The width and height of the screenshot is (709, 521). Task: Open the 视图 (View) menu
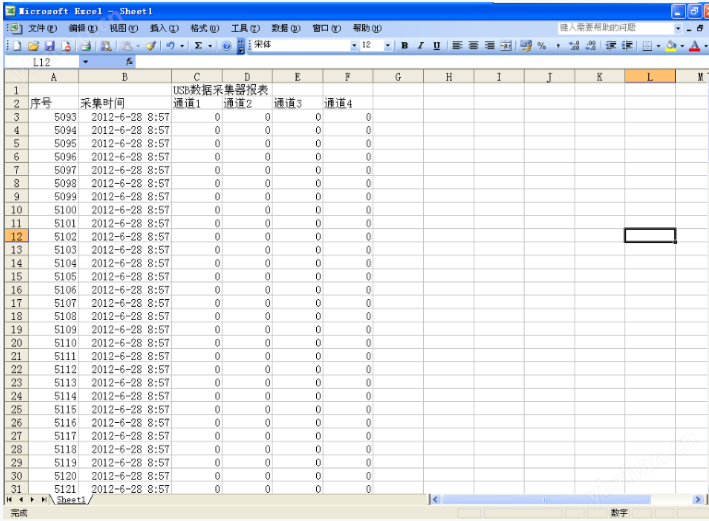[x=123, y=28]
